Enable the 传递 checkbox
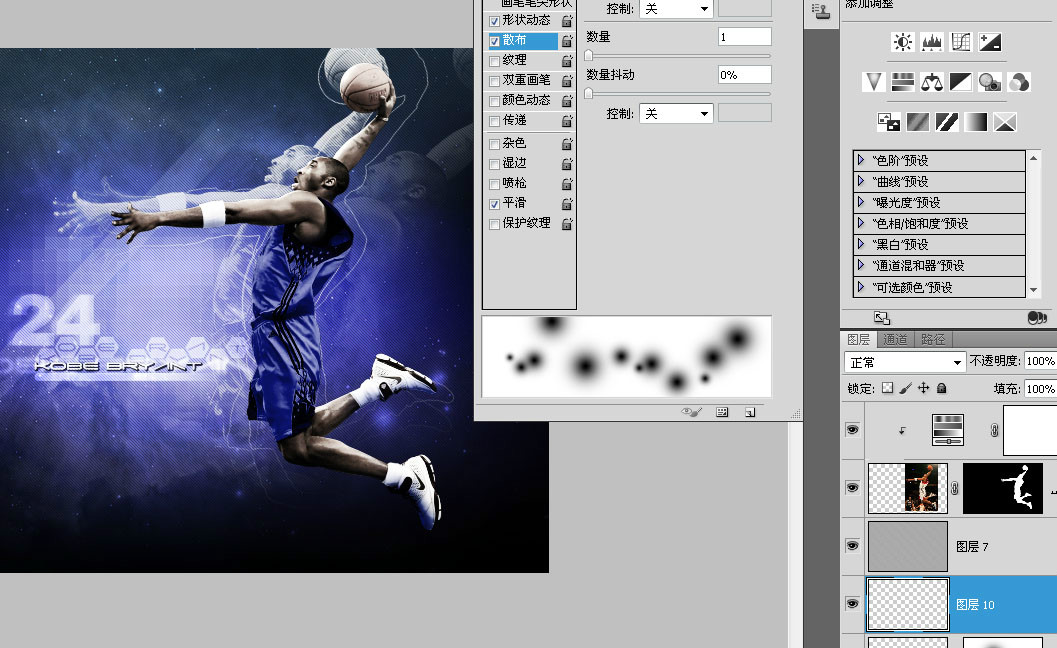Screen dimensions: 1057x648 pyautogui.click(x=494, y=121)
